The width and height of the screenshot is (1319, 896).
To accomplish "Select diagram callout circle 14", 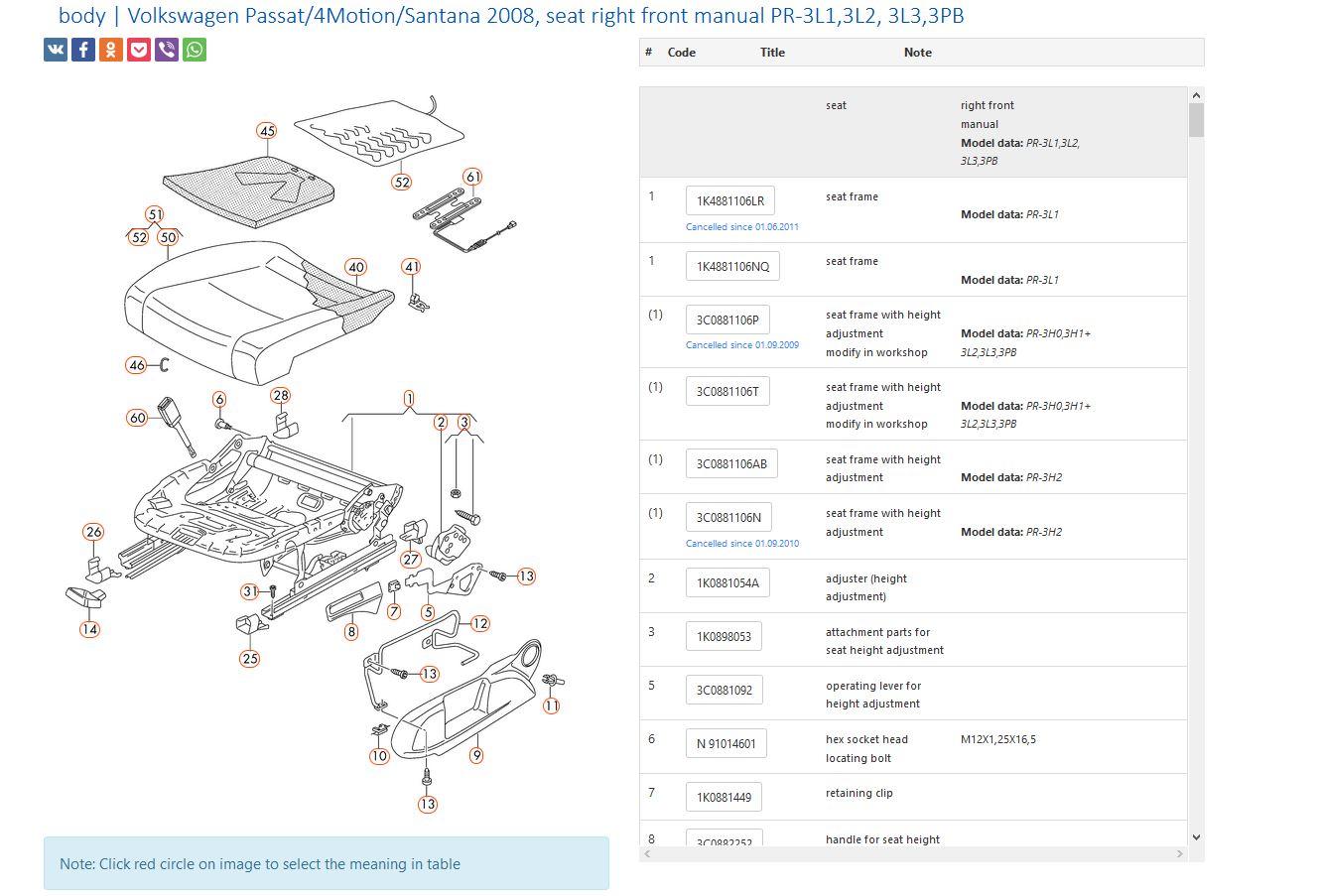I will point(90,629).
